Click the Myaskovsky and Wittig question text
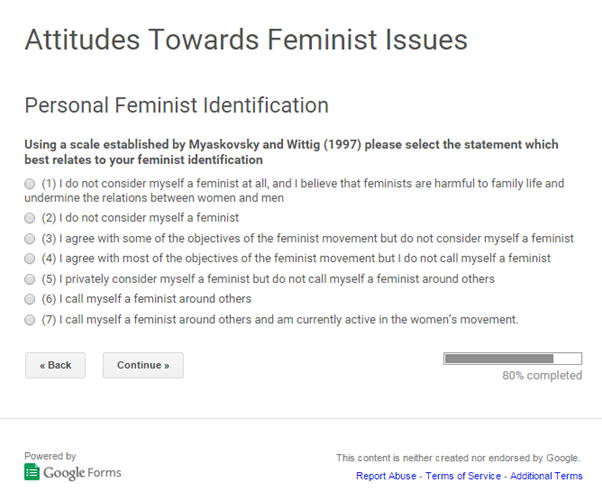This screenshot has width=602, height=501. pyautogui.click(x=291, y=152)
